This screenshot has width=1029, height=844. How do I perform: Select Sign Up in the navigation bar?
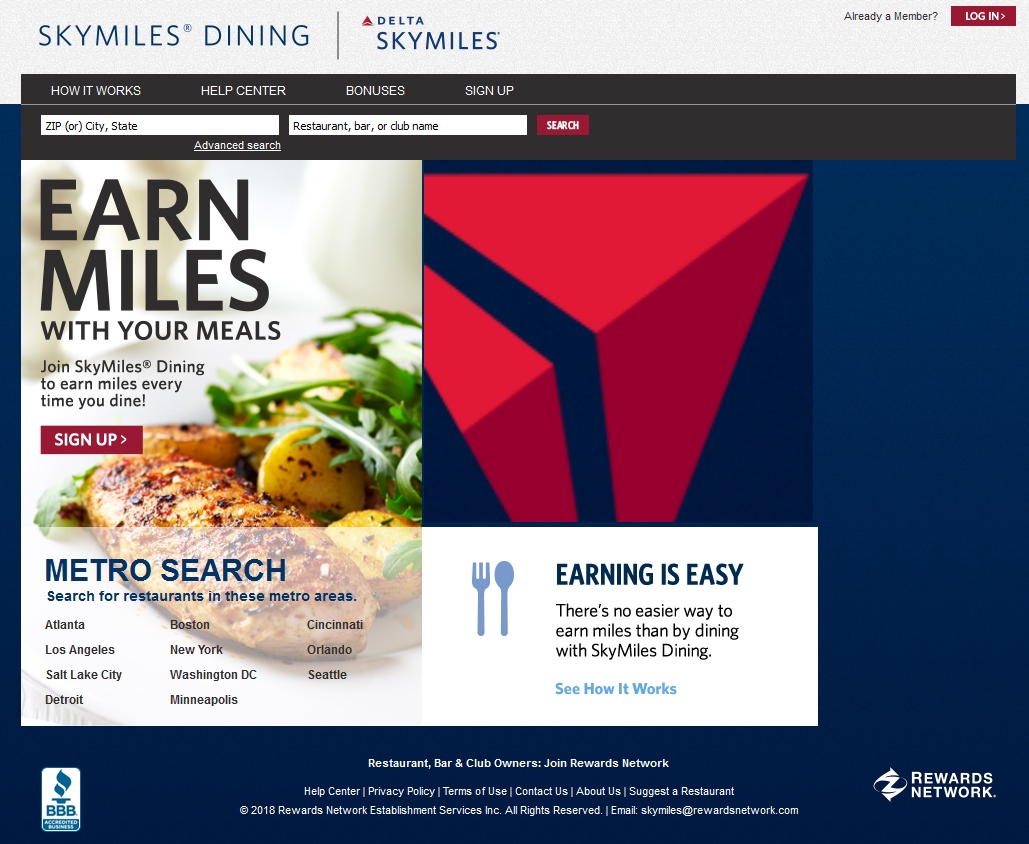(x=490, y=91)
